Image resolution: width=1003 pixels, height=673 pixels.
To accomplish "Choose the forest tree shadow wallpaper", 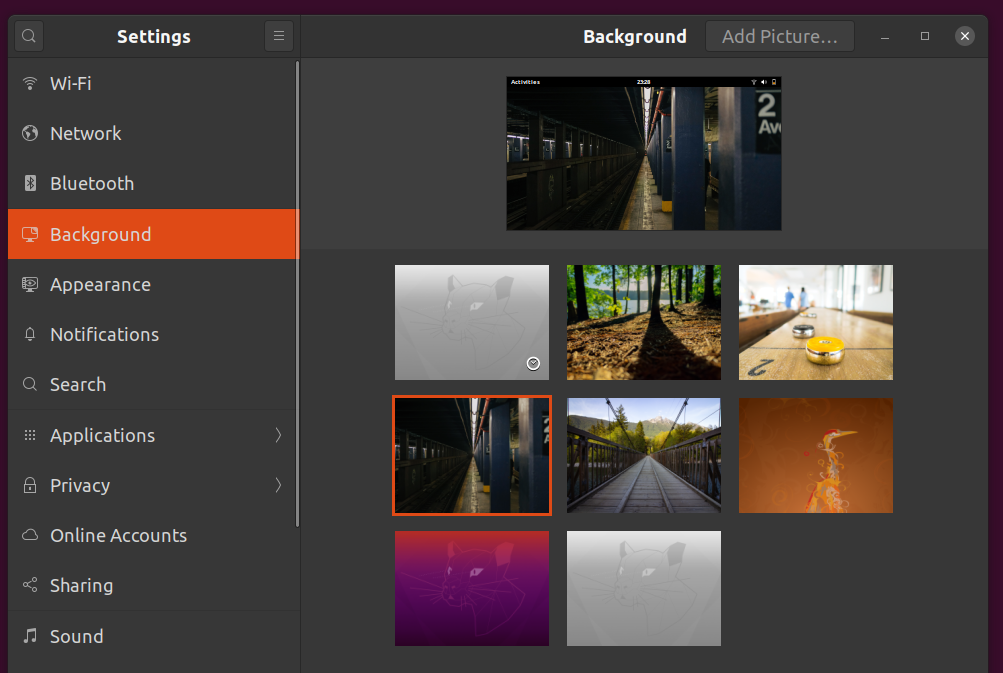I will (643, 322).
